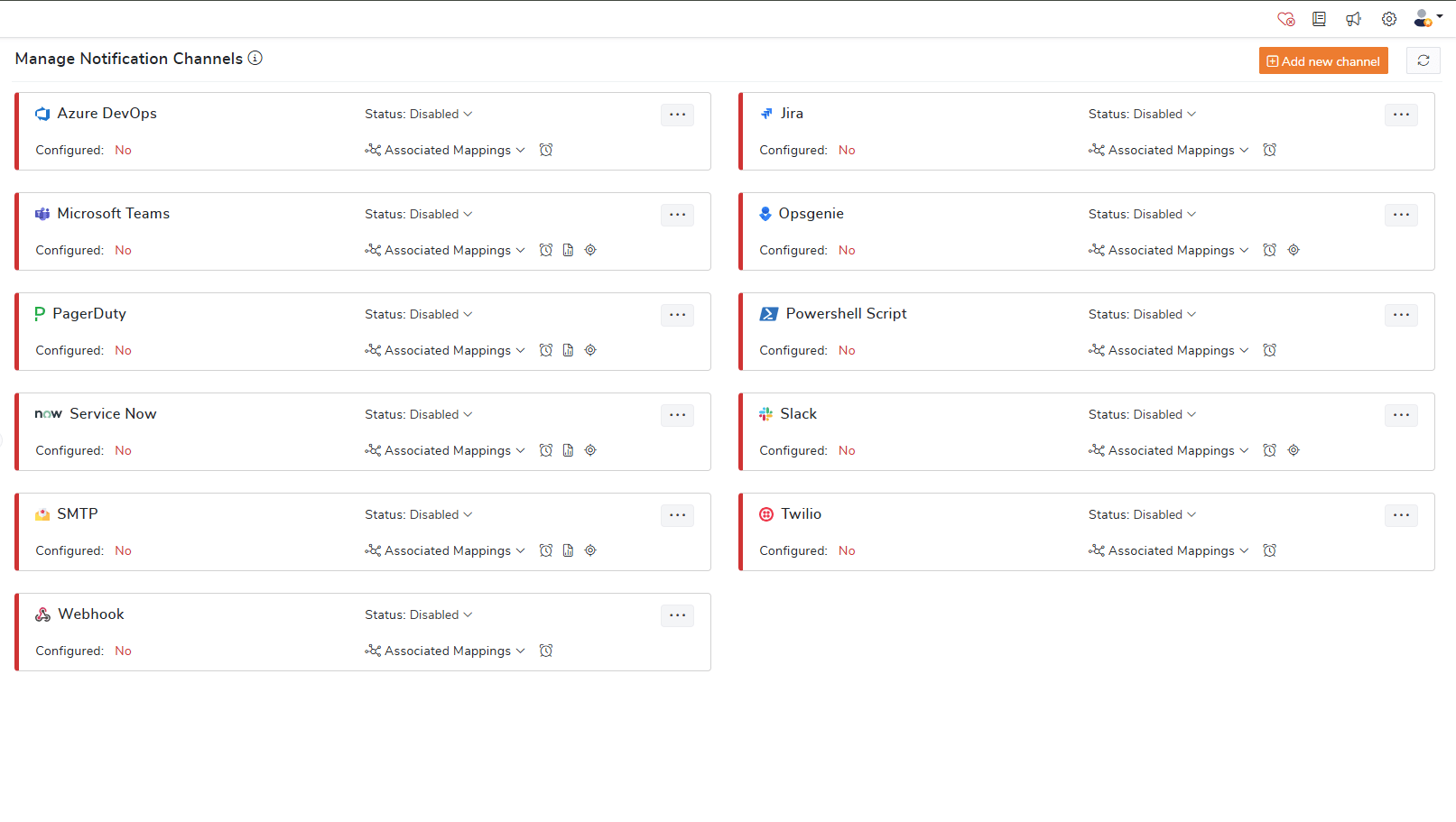
Task: Click the Twilio channel name
Action: coord(801,513)
